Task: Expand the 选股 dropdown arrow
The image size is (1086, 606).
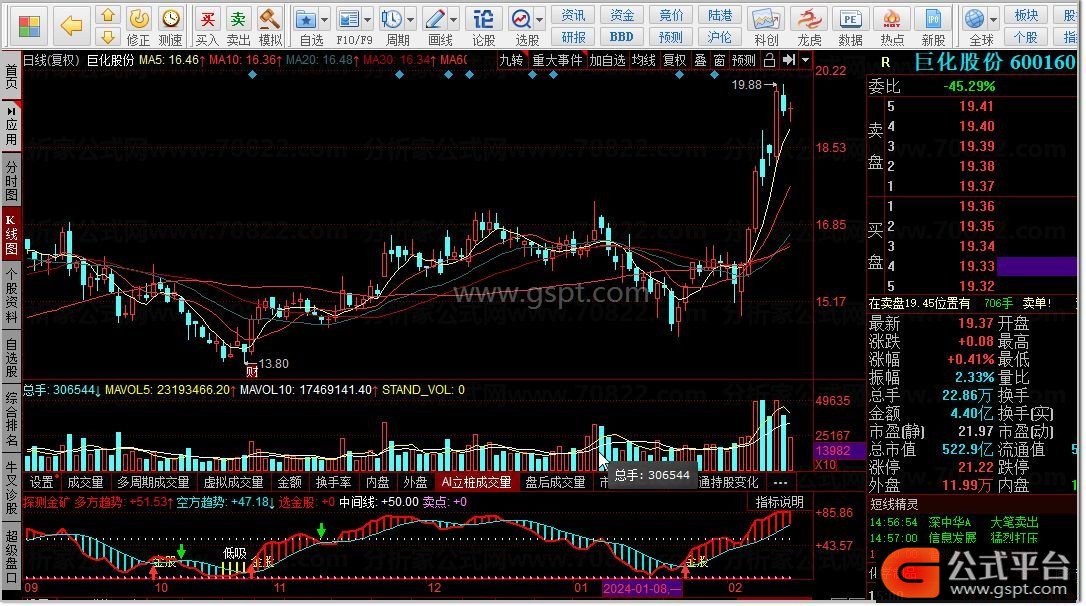Action: (x=539, y=19)
